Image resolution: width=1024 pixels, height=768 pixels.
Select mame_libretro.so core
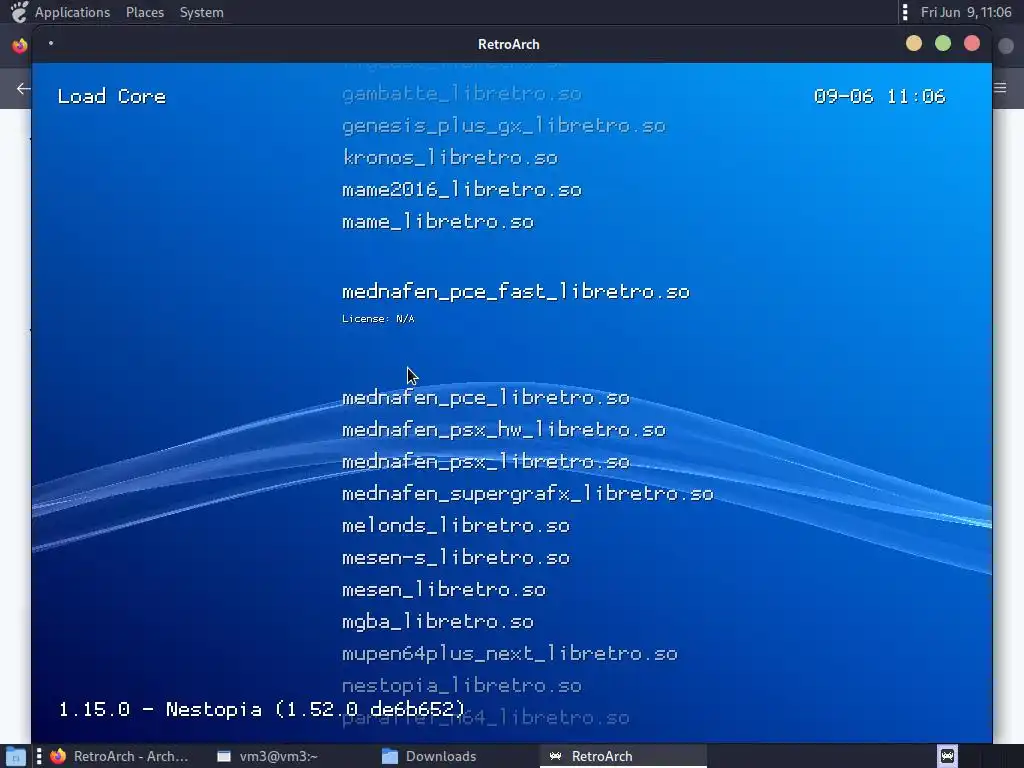[x=438, y=221]
